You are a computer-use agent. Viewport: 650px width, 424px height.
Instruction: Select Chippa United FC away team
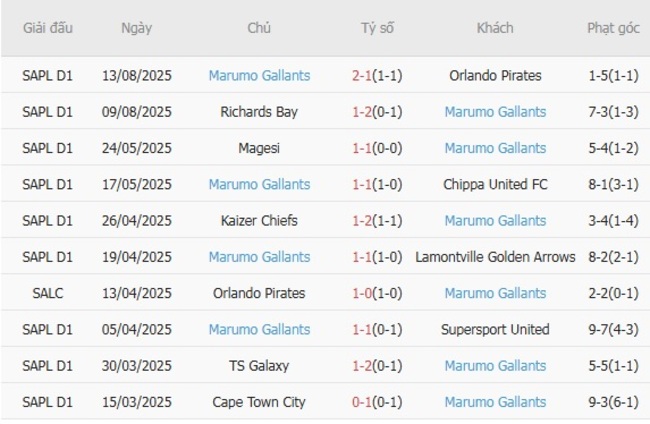pyautogui.click(x=495, y=184)
